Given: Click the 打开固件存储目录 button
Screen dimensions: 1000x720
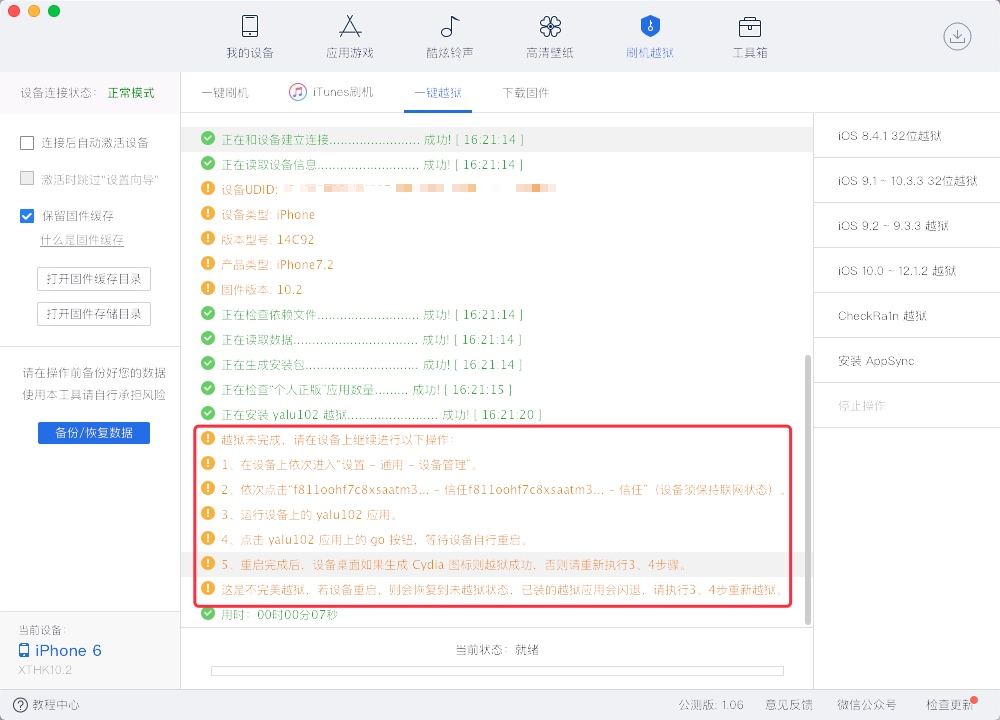Looking at the screenshot, I should point(94,314).
